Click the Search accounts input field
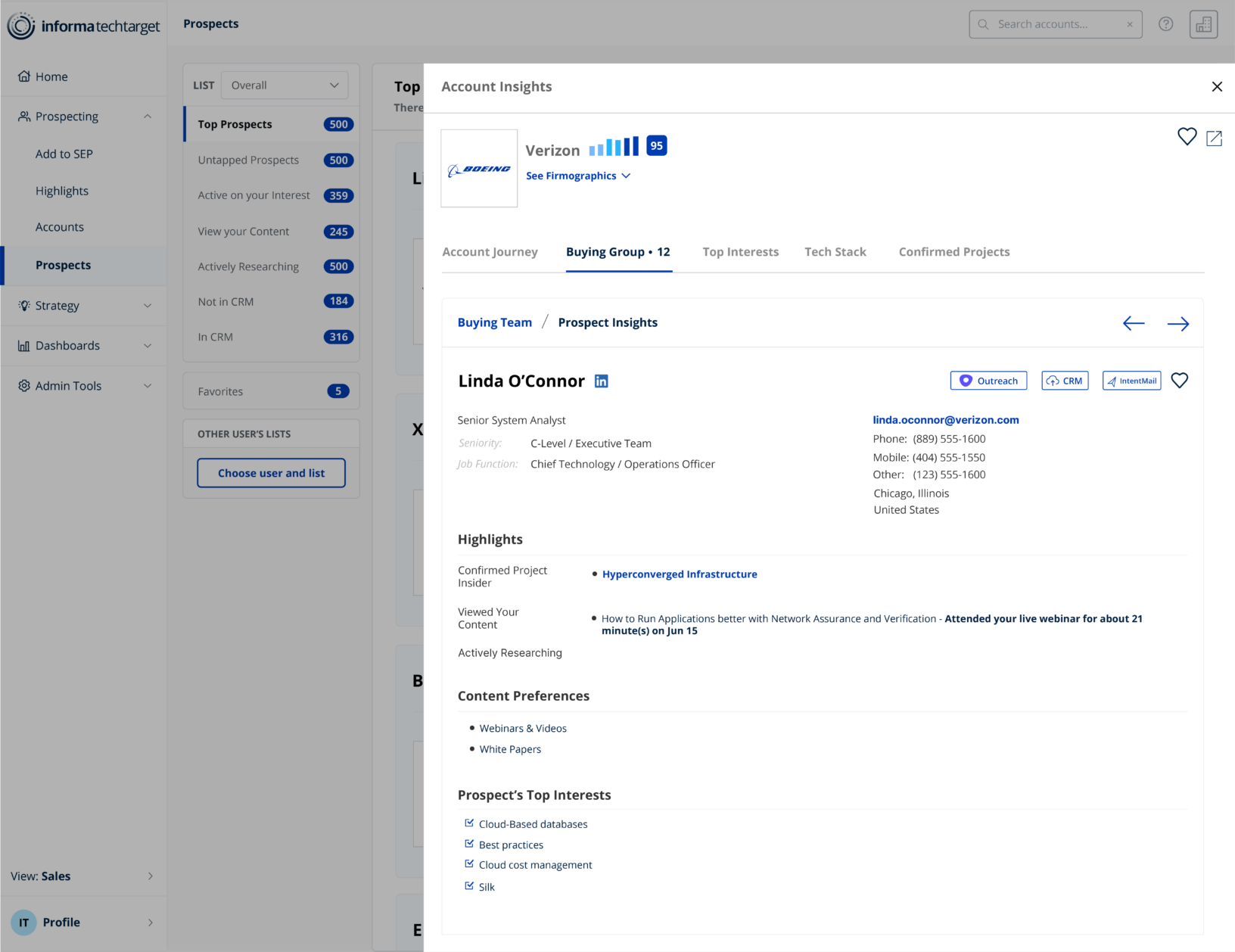This screenshot has width=1235, height=952. pos(1056,24)
